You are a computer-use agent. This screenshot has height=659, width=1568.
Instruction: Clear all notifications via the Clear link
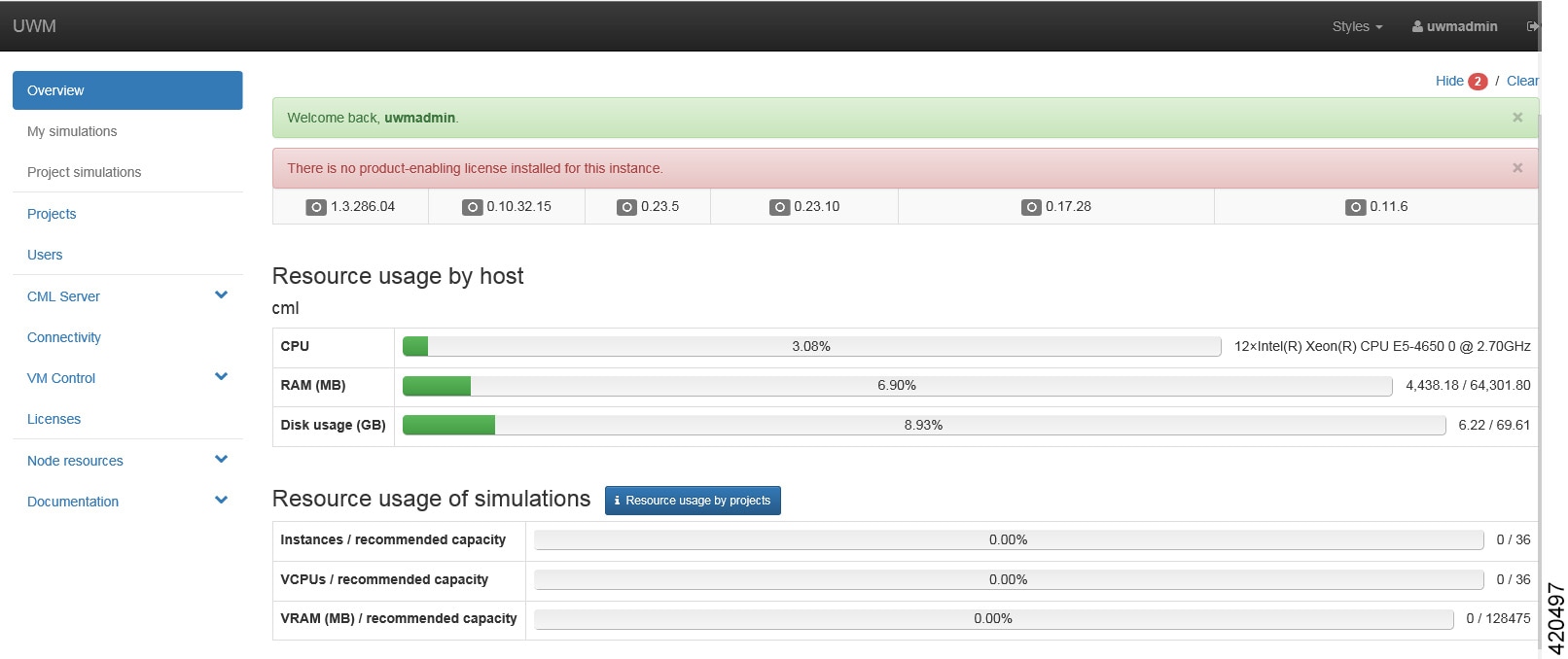pos(1522,81)
